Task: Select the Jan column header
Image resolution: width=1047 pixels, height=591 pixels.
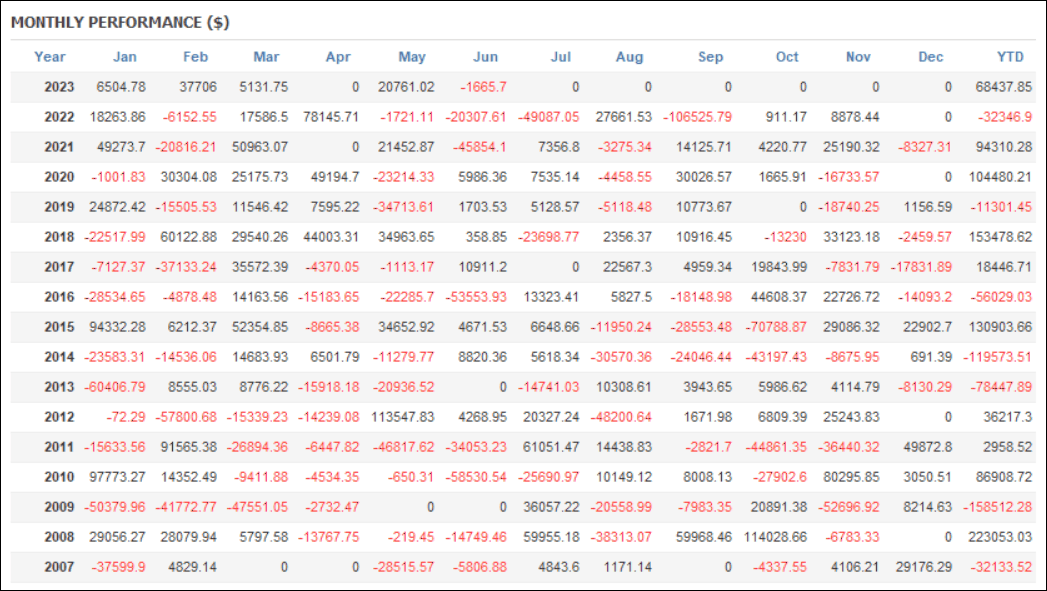Action: (125, 57)
